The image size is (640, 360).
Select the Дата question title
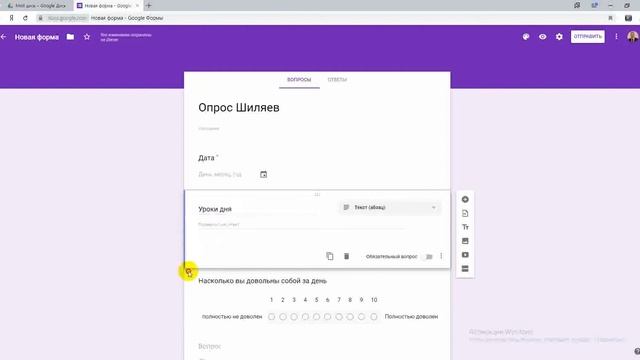pos(206,158)
